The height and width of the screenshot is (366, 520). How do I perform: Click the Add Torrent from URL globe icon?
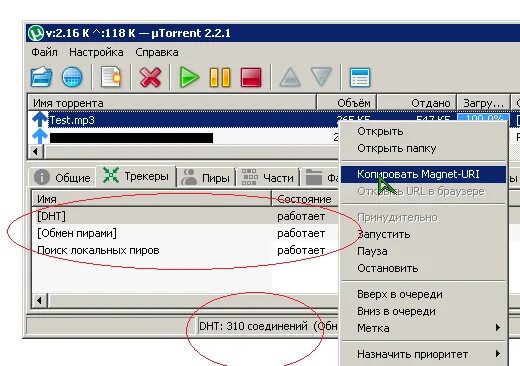[72, 77]
